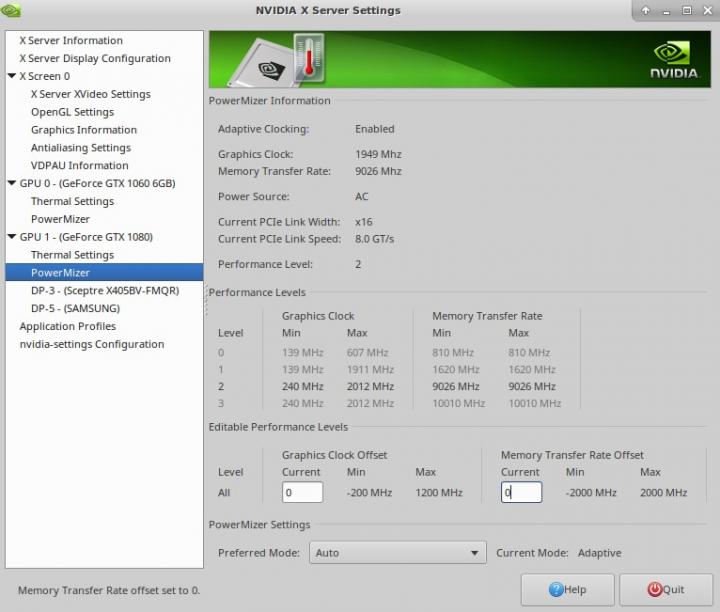Click the 2012 MHz max clock in level 2 row
The image size is (720, 612).
point(371,387)
